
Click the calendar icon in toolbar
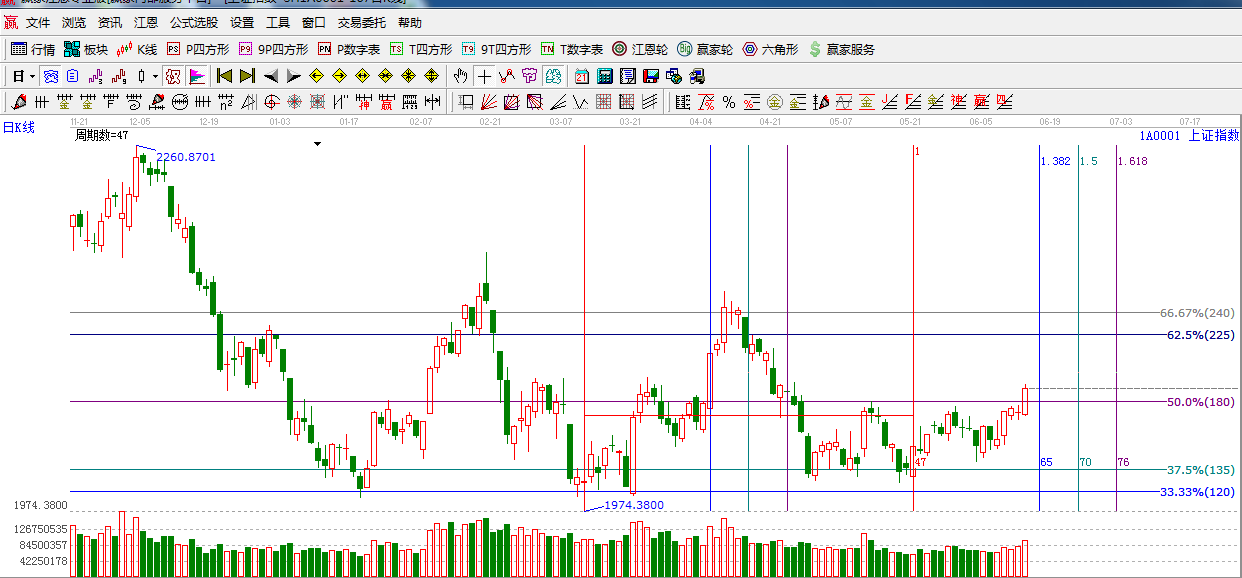582,76
